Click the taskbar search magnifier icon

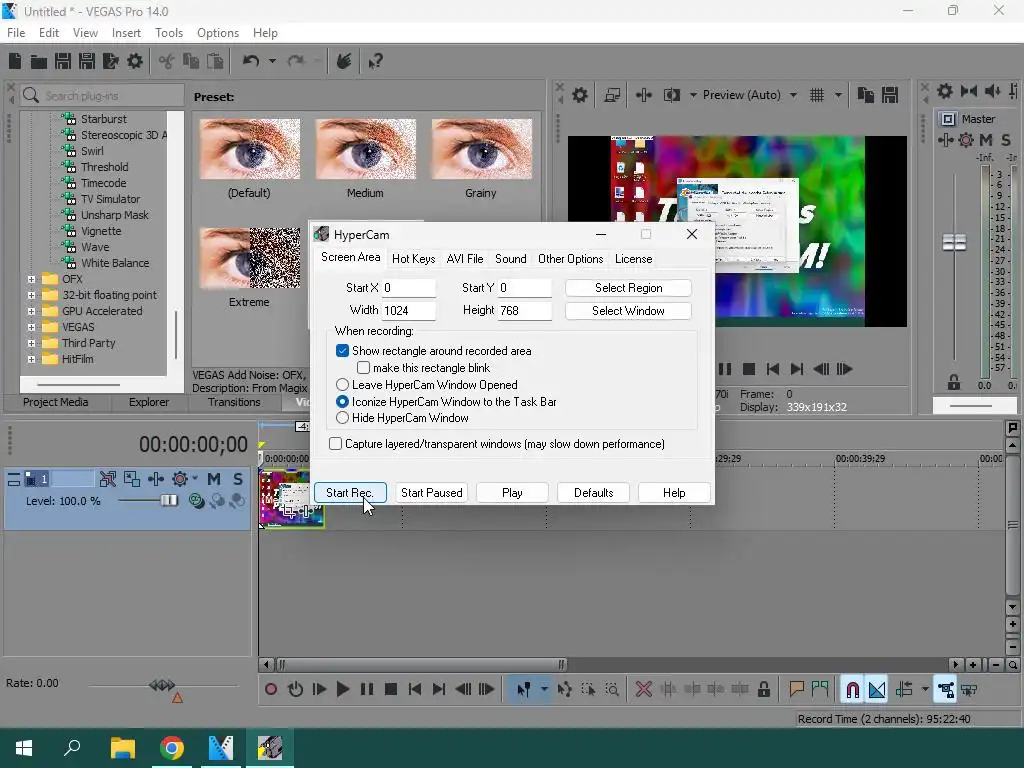[72, 747]
